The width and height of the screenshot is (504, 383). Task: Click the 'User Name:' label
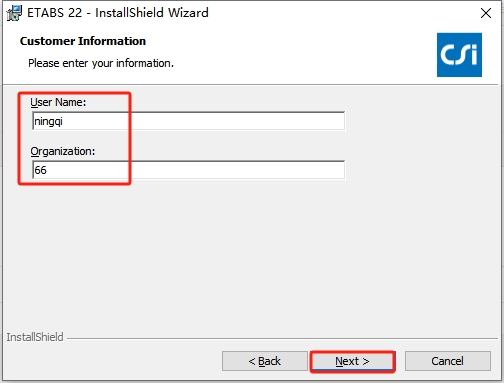tap(58, 102)
